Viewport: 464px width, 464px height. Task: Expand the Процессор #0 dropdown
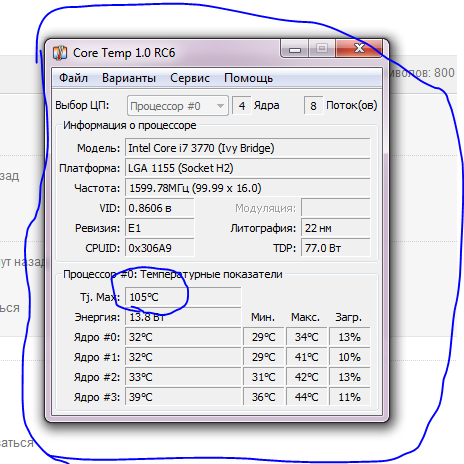(178, 106)
